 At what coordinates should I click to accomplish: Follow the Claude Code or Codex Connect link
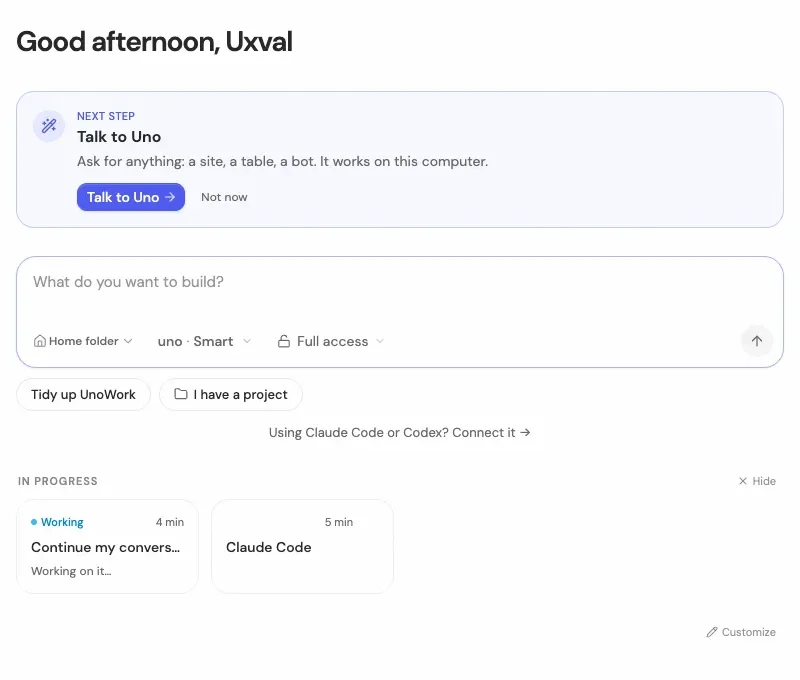pyautogui.click(x=399, y=433)
